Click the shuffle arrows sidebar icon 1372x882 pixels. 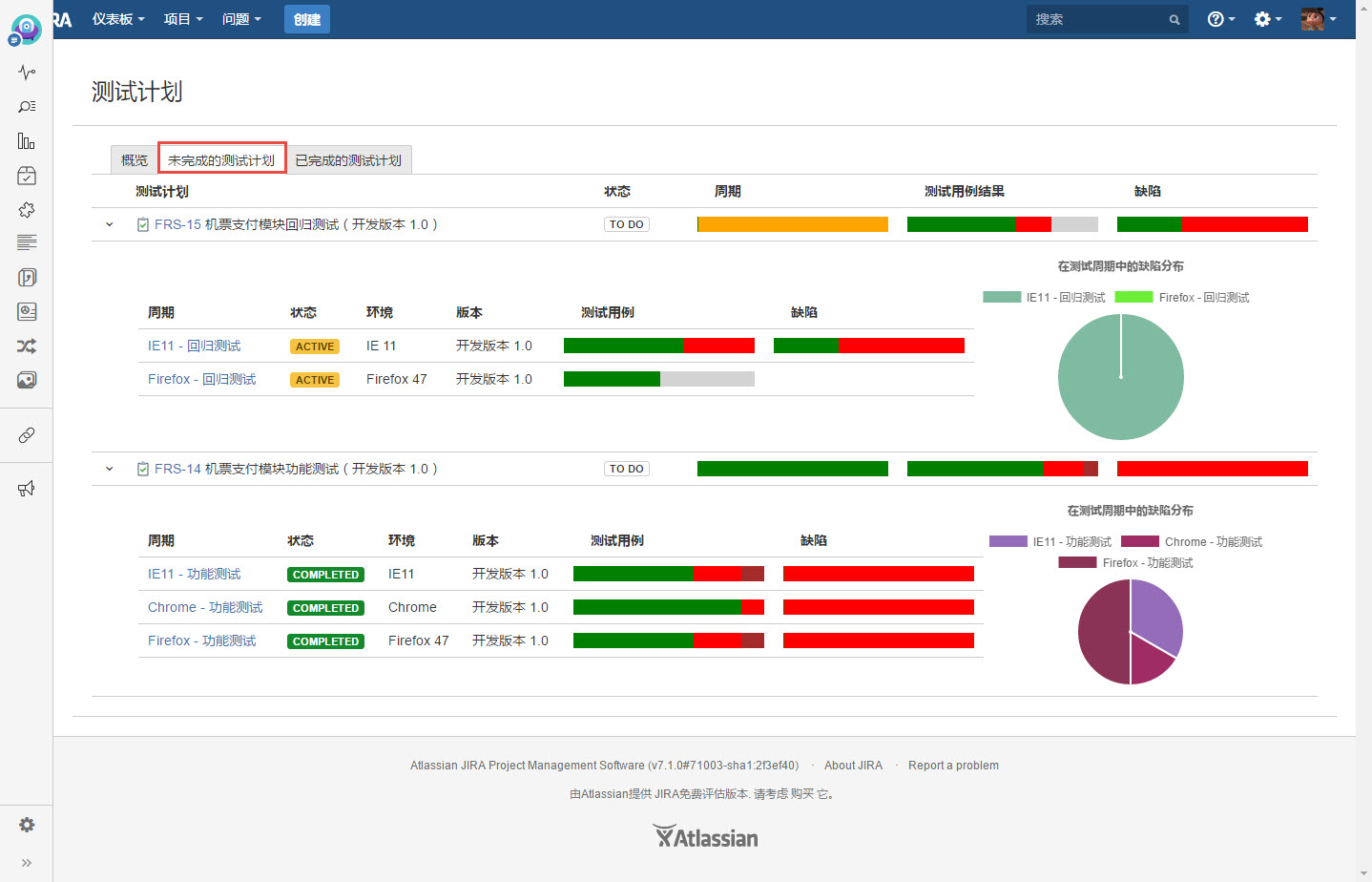(x=27, y=346)
